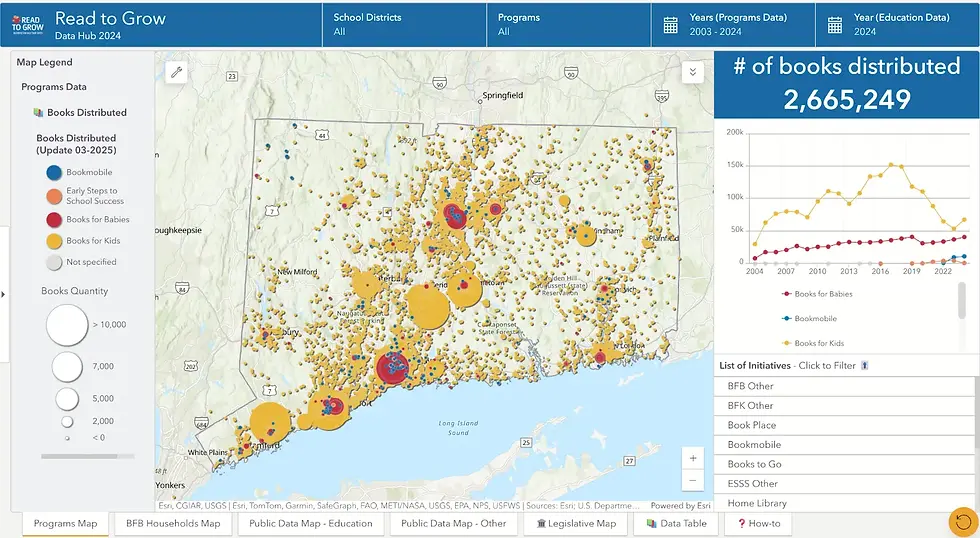
Task: Switch to the Programs Map tab
Action: pos(66,524)
